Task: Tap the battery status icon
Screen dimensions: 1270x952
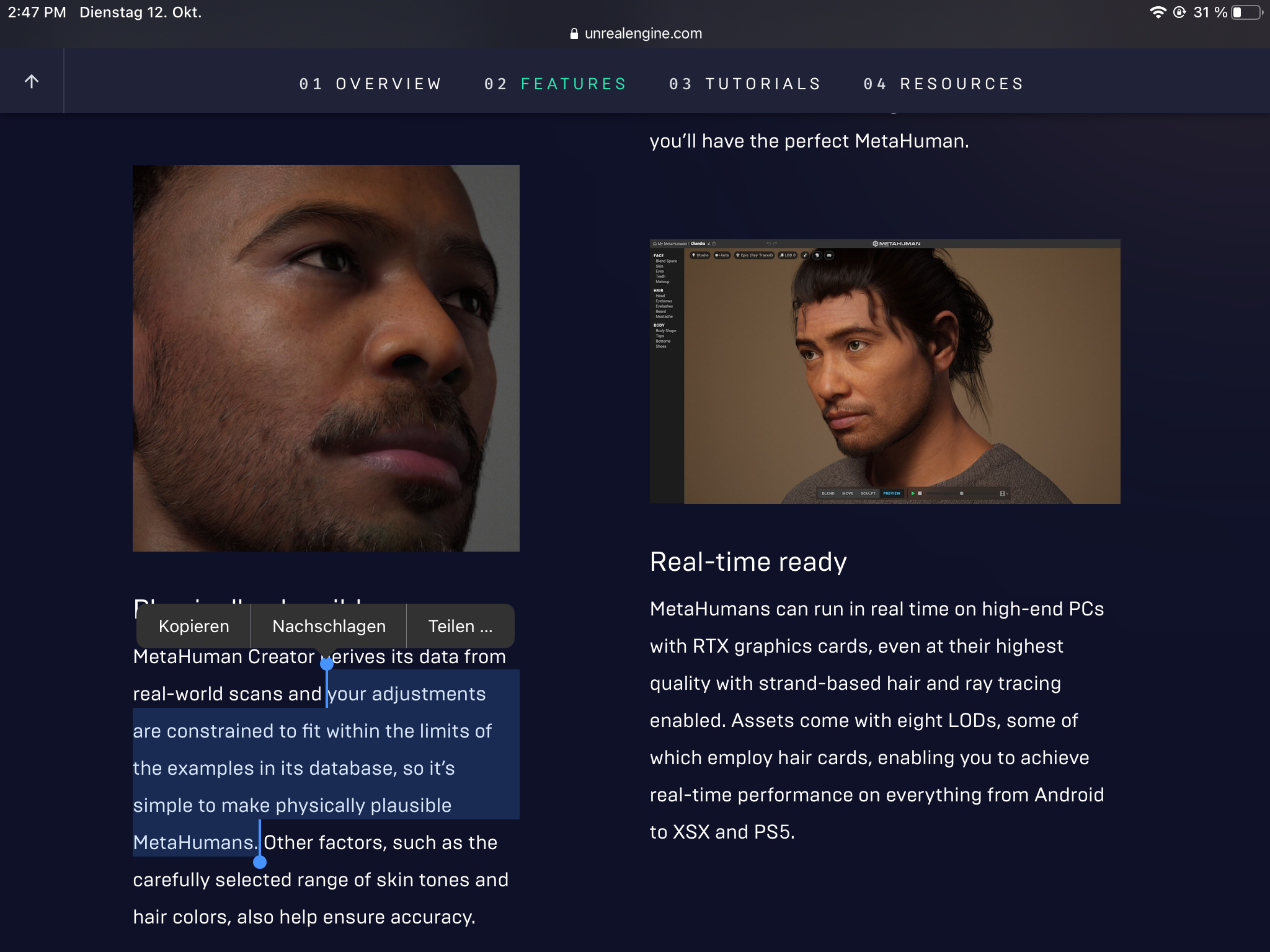Action: 1247,12
